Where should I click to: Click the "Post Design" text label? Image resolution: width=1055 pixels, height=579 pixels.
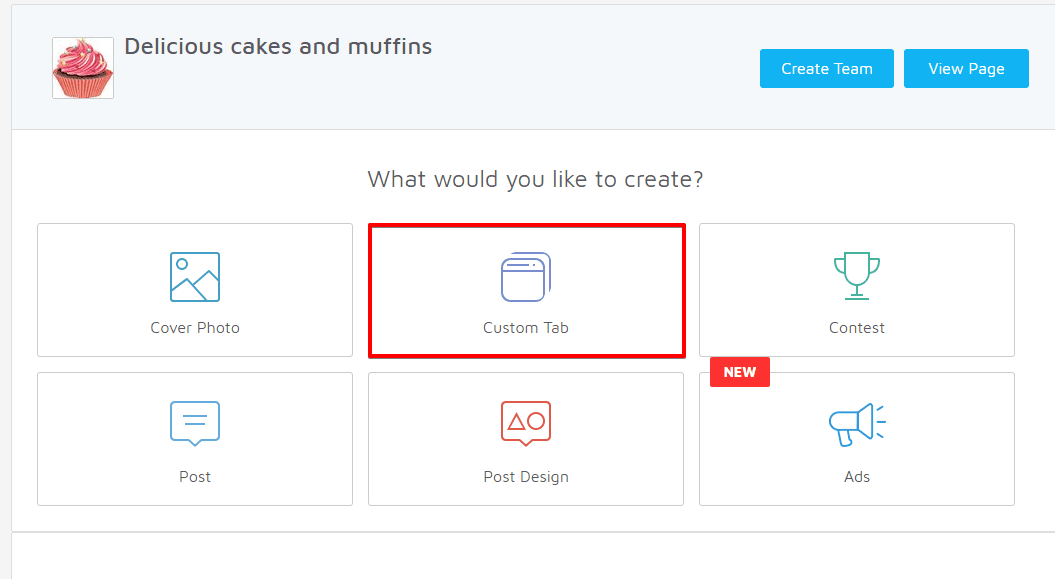526,477
